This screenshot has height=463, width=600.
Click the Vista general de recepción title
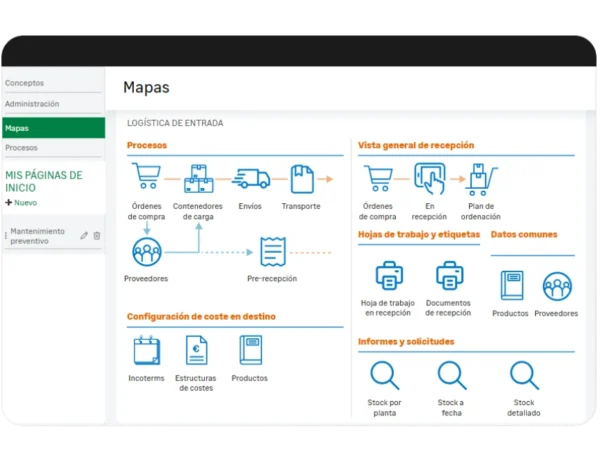pyautogui.click(x=416, y=145)
